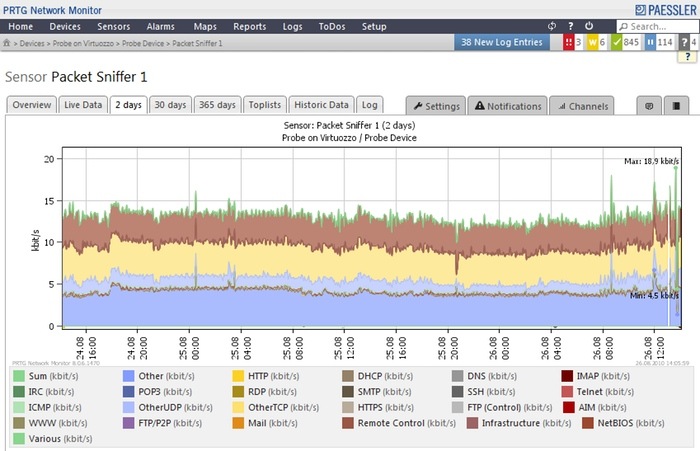Image resolution: width=700 pixels, height=451 pixels.
Task: Click the Search input field
Action: tap(658, 26)
